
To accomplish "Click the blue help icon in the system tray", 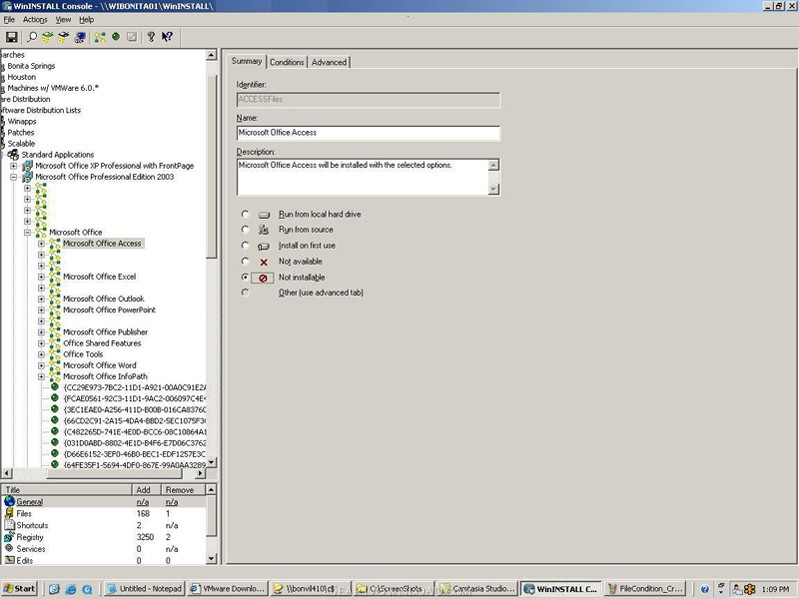I will [705, 589].
